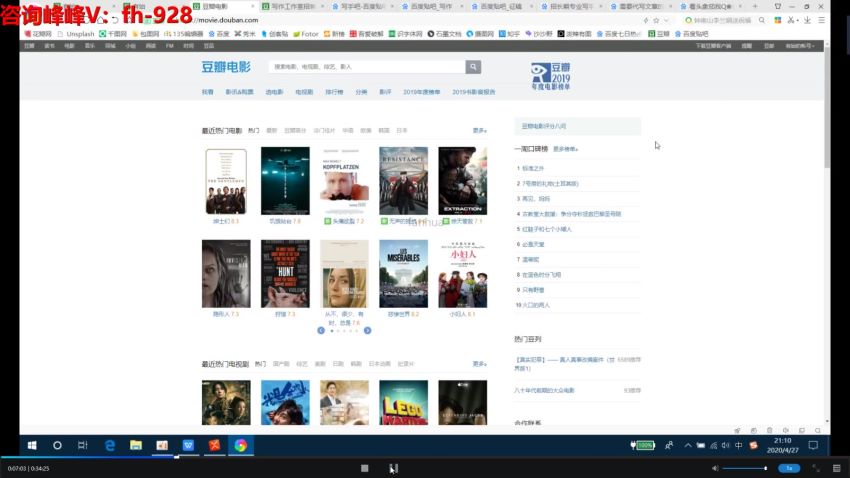The image size is (850, 478).
Task: Select the 豆瓣高分 movie filter tab
Action: [295, 131]
